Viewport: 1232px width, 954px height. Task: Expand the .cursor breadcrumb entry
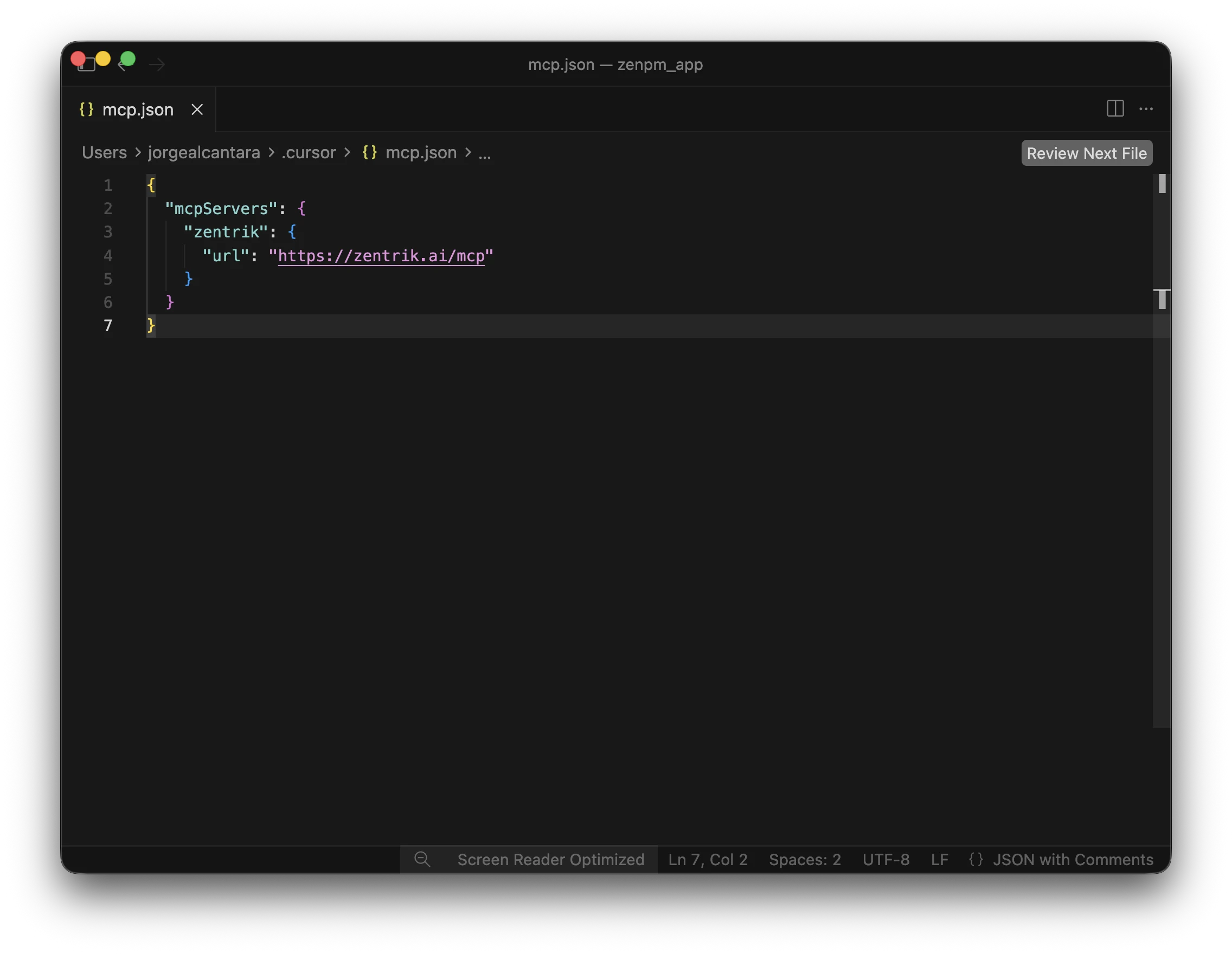(308, 152)
